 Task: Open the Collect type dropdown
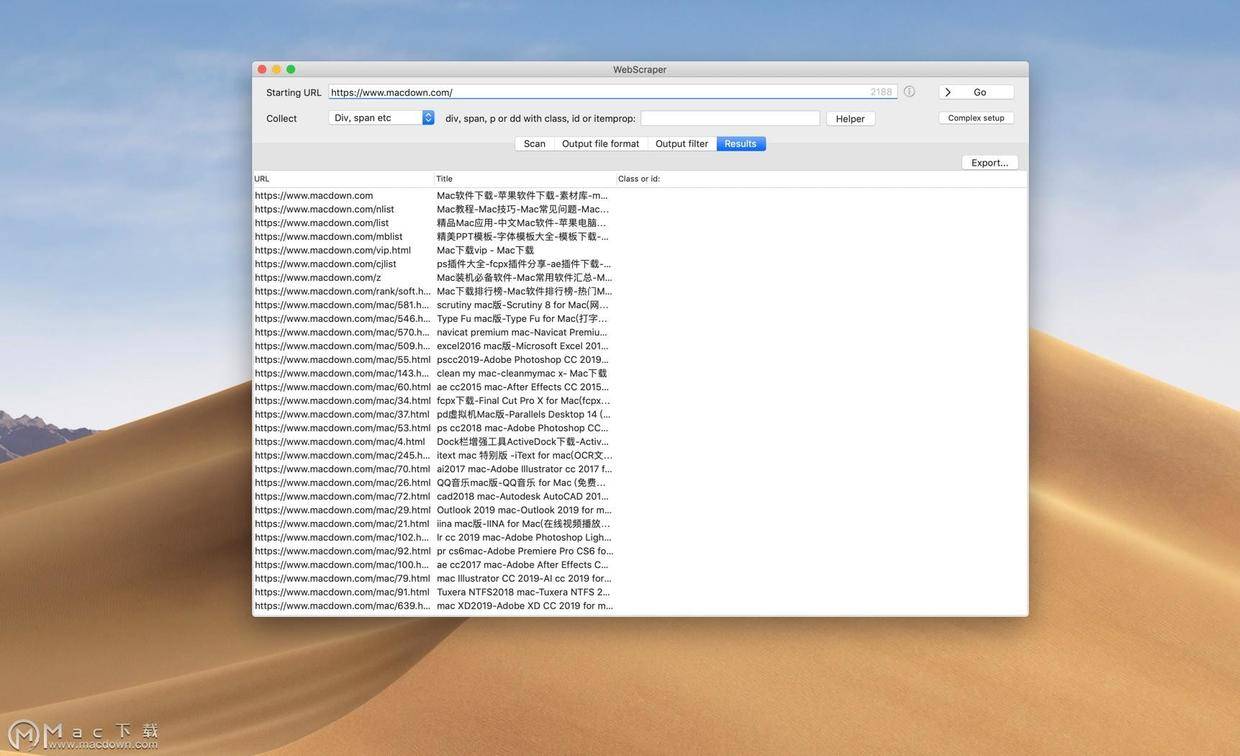[x=381, y=118]
